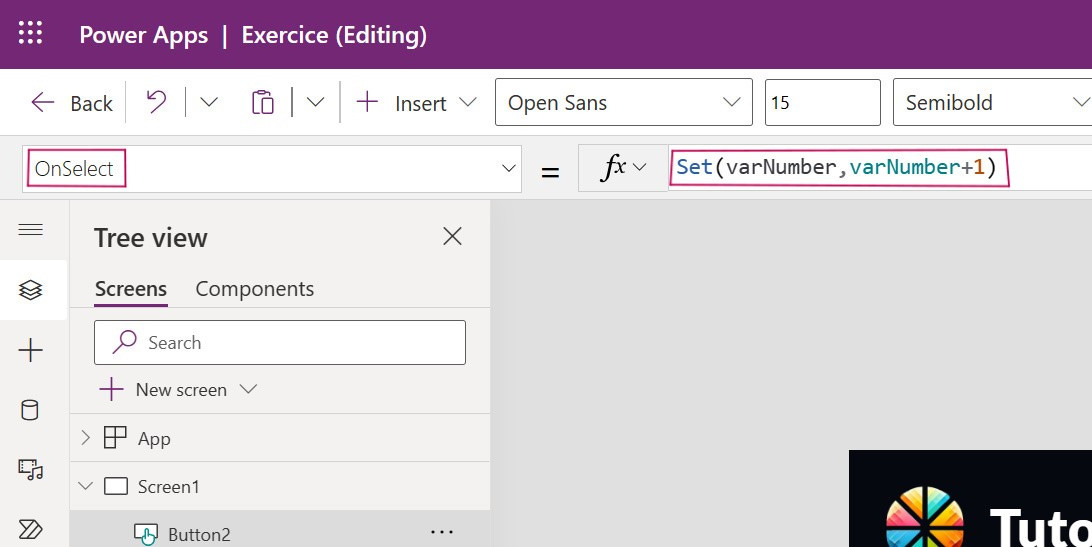The width and height of the screenshot is (1092, 547).
Task: Close the Tree view panel
Action: point(453,236)
